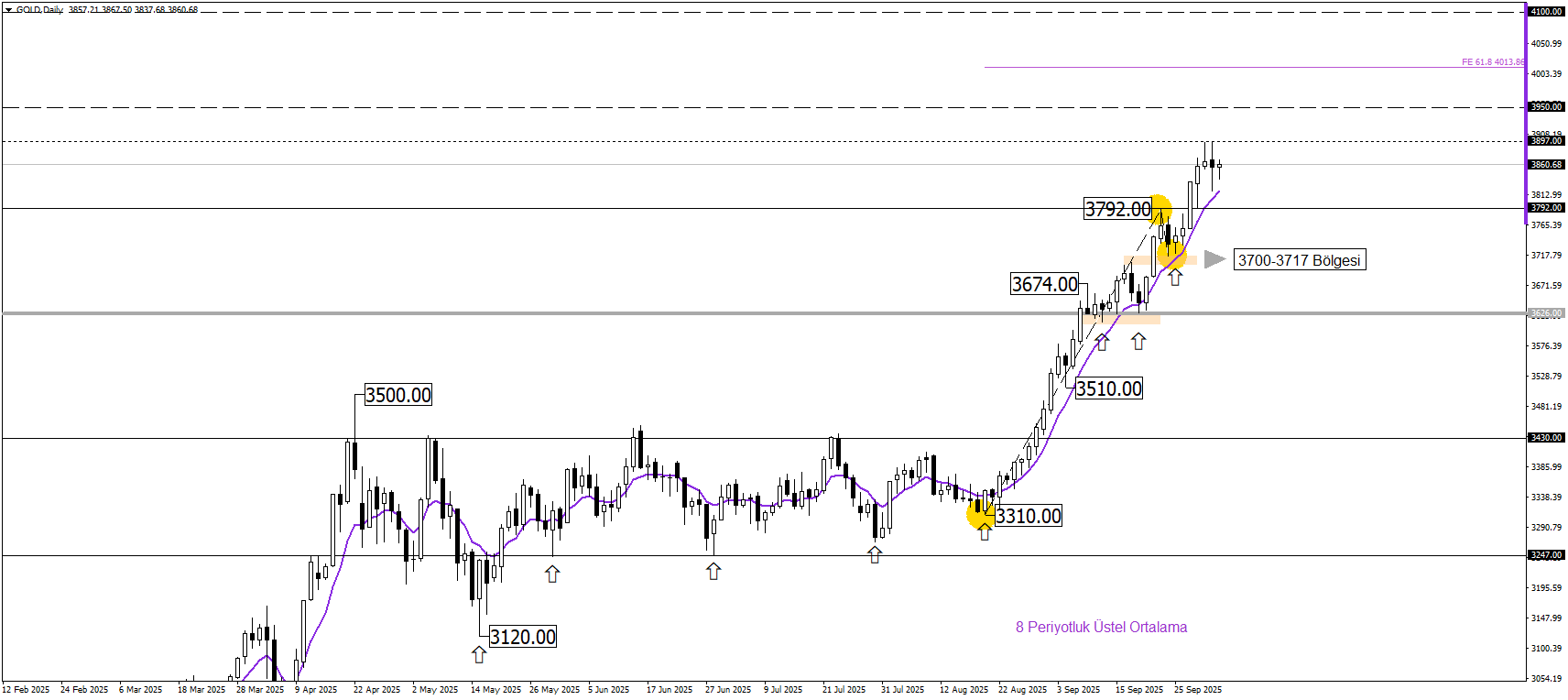Select the 3700-3717 Bölgesi text box

click(x=1299, y=260)
